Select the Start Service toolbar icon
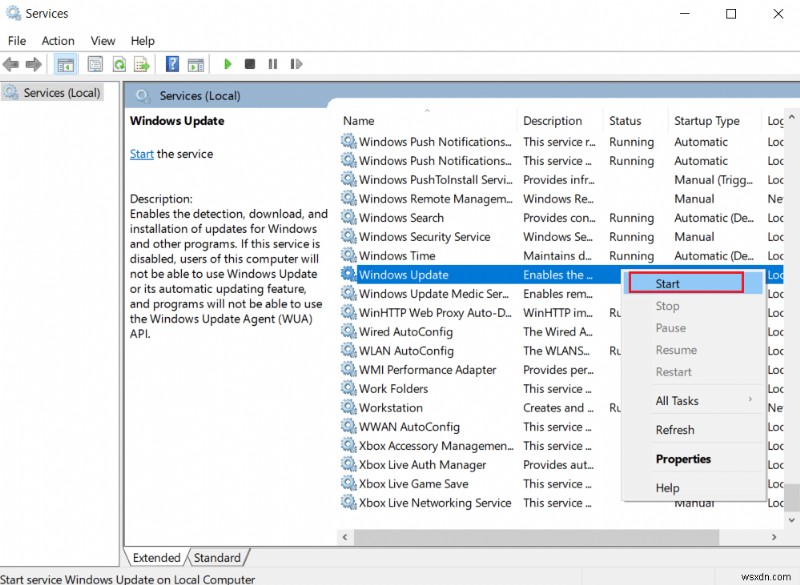 coord(227,64)
